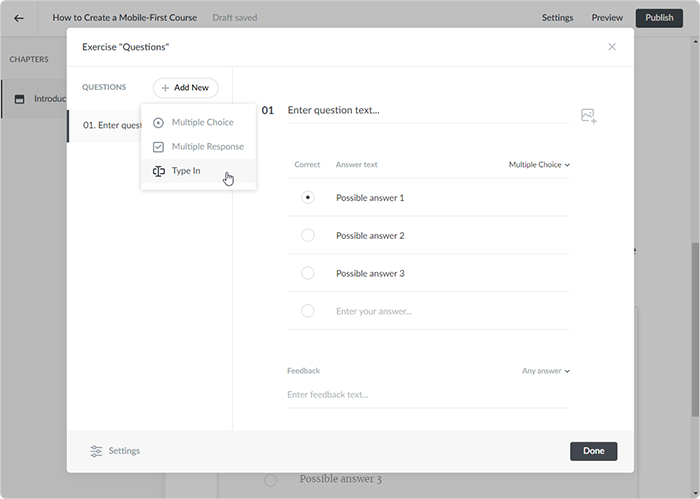Select the radio beside Enter your answer
Image resolution: width=700 pixels, height=499 pixels.
(x=308, y=311)
